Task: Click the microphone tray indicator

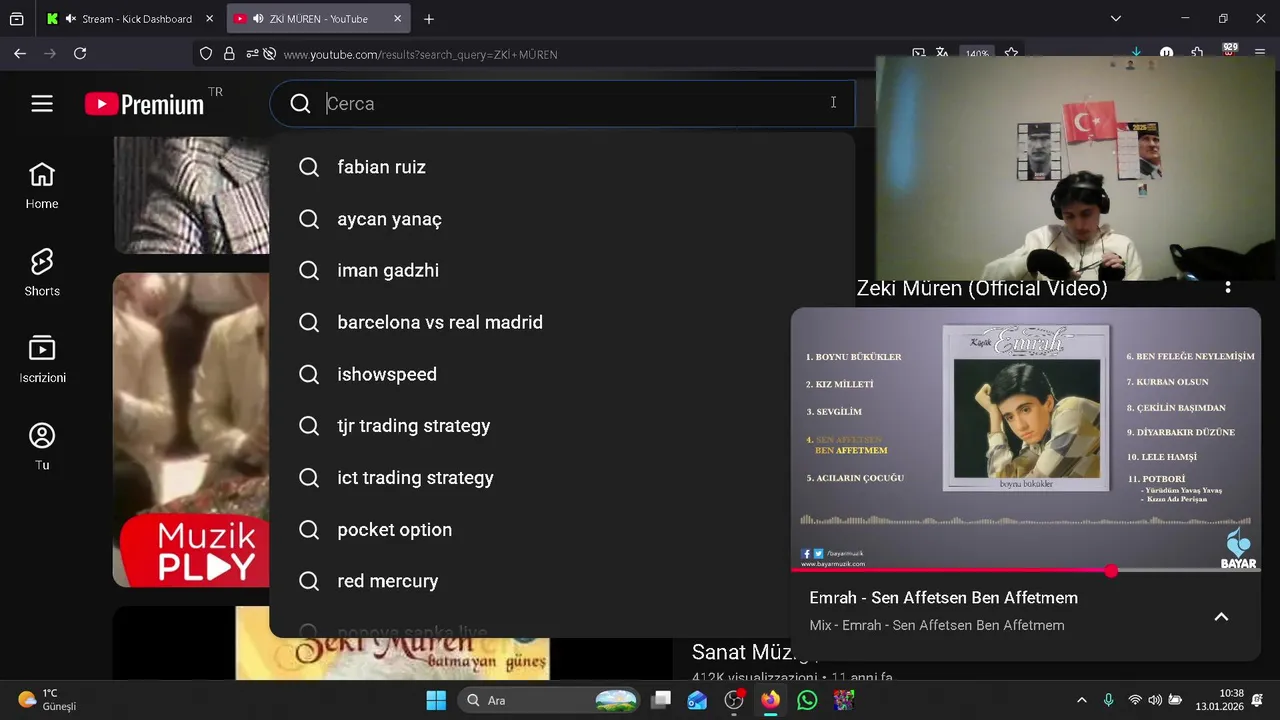Action: [1108, 700]
